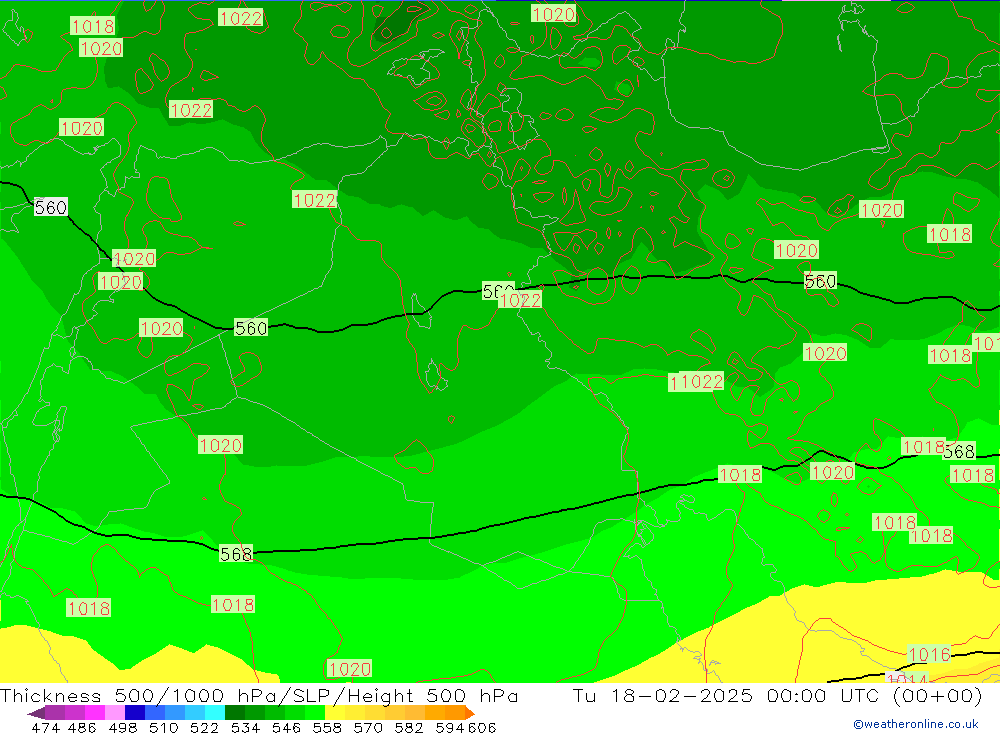Click the '534' legend value
The width and height of the screenshot is (1000, 733).
click(246, 727)
